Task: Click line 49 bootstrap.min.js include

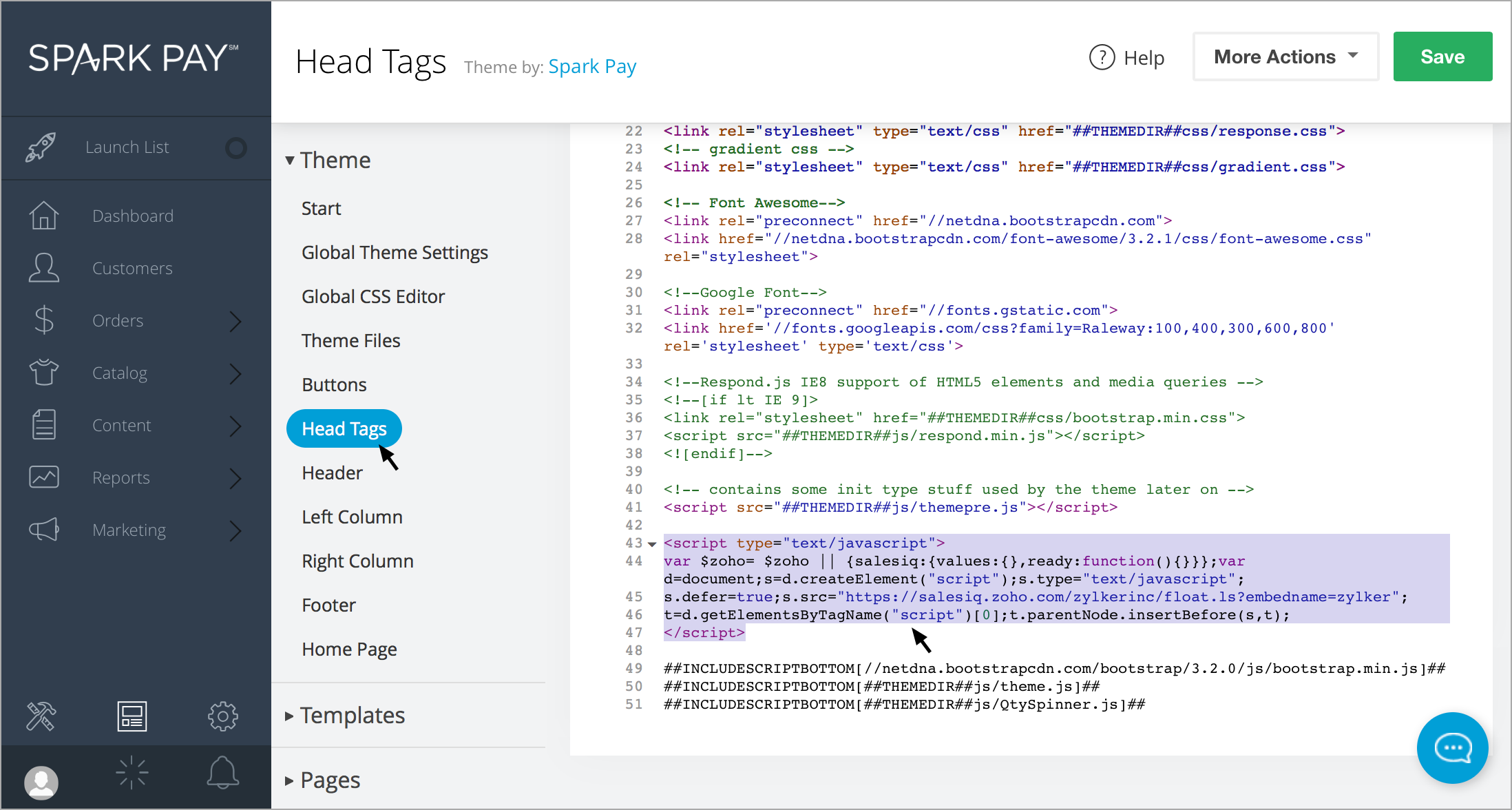Action: [x=1054, y=669]
